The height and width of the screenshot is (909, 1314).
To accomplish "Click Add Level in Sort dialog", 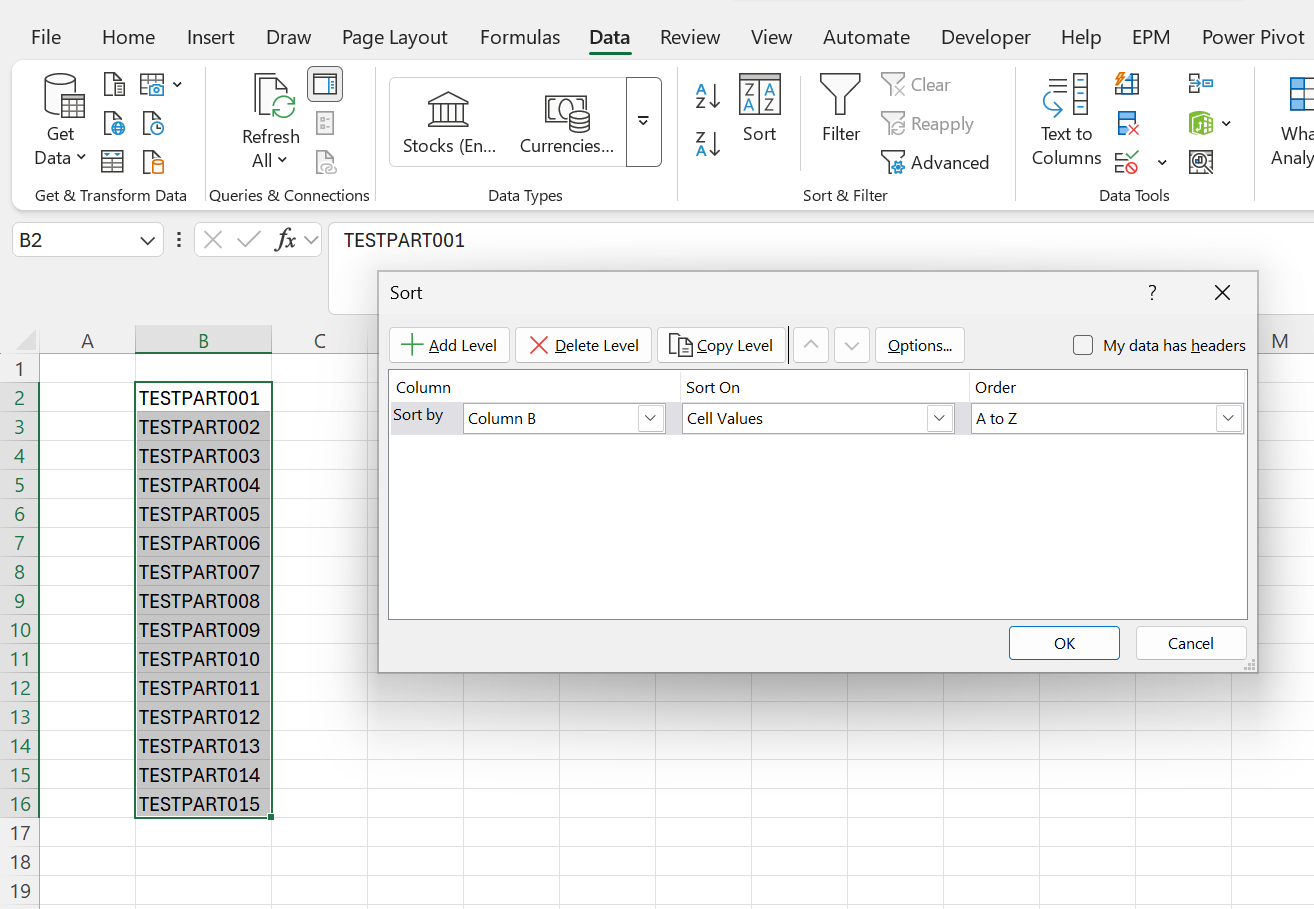I will point(450,345).
